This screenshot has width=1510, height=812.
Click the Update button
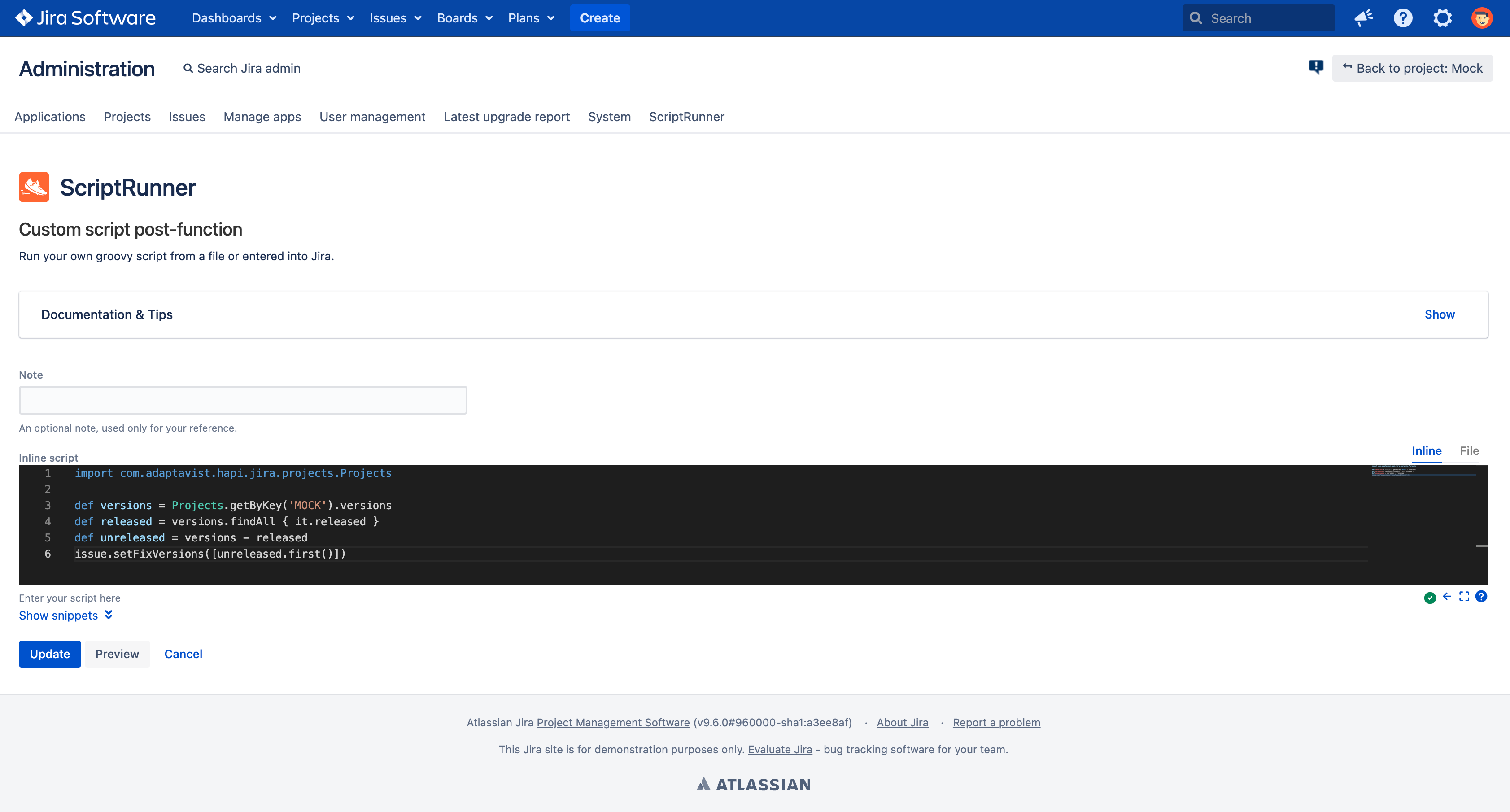49,654
